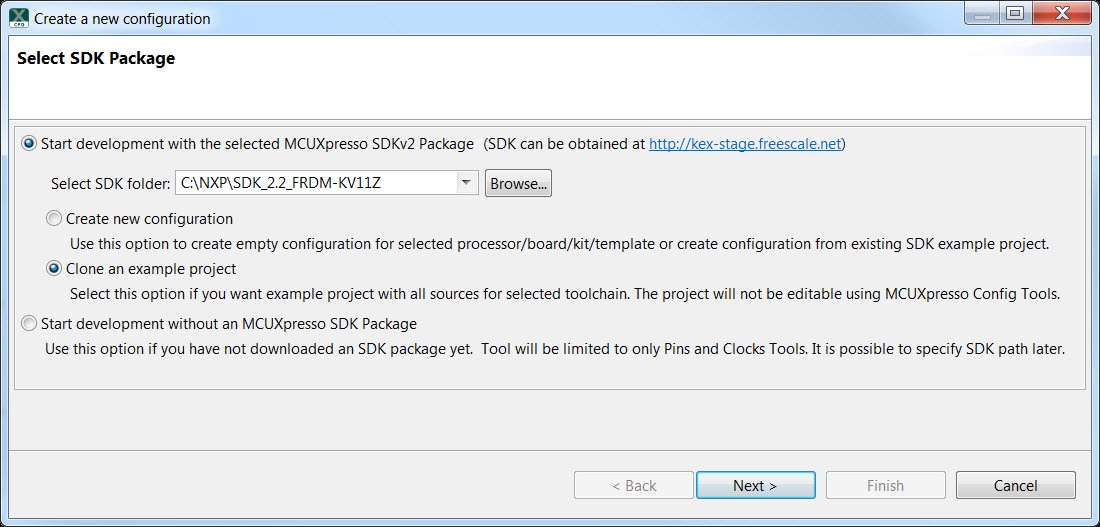Open the kex-stage.freescale.net link
This screenshot has width=1100, height=527.
click(x=744, y=144)
